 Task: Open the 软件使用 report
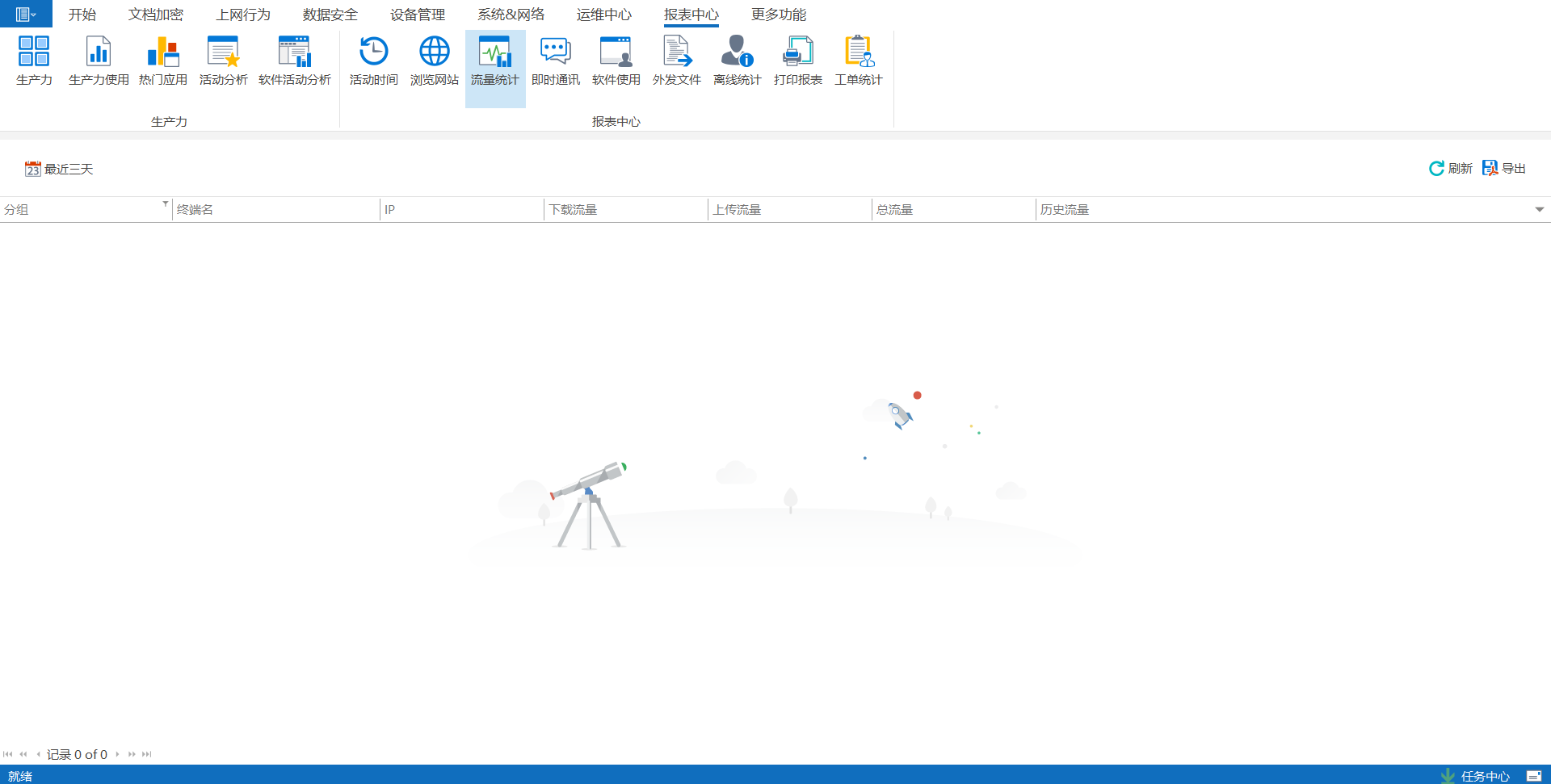[x=616, y=61]
